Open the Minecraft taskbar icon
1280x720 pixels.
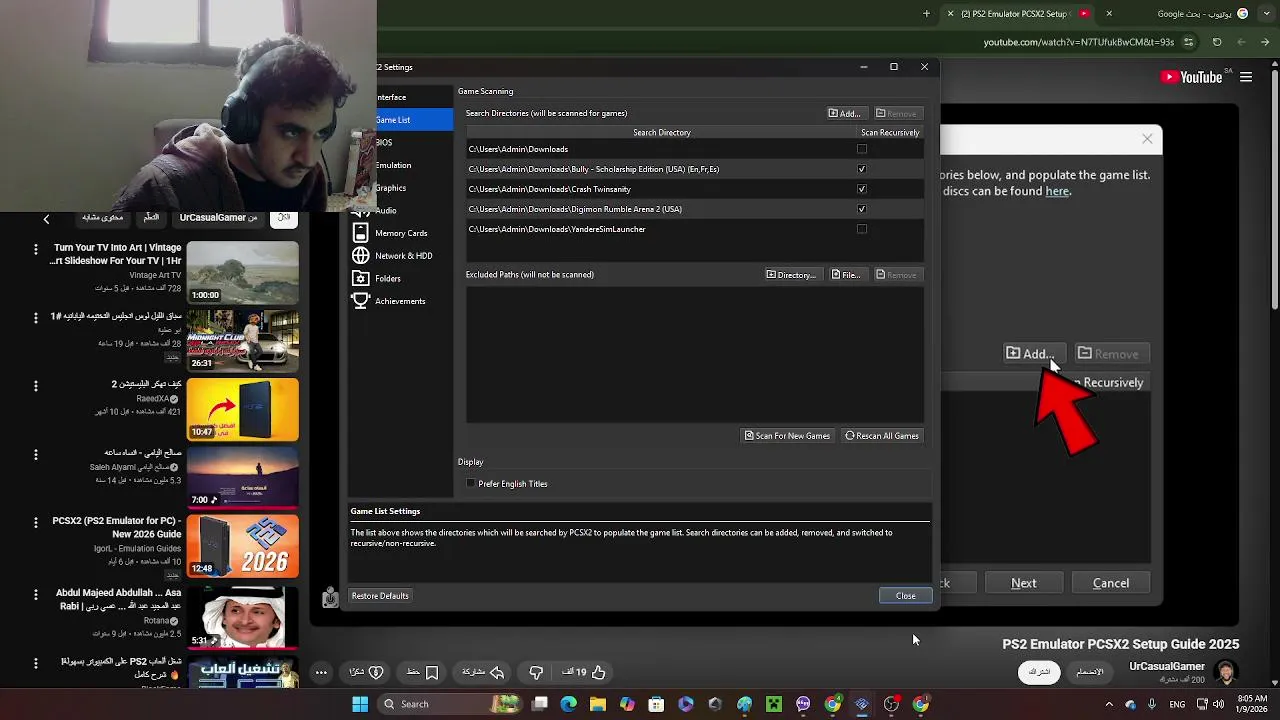pyautogui.click(x=774, y=704)
